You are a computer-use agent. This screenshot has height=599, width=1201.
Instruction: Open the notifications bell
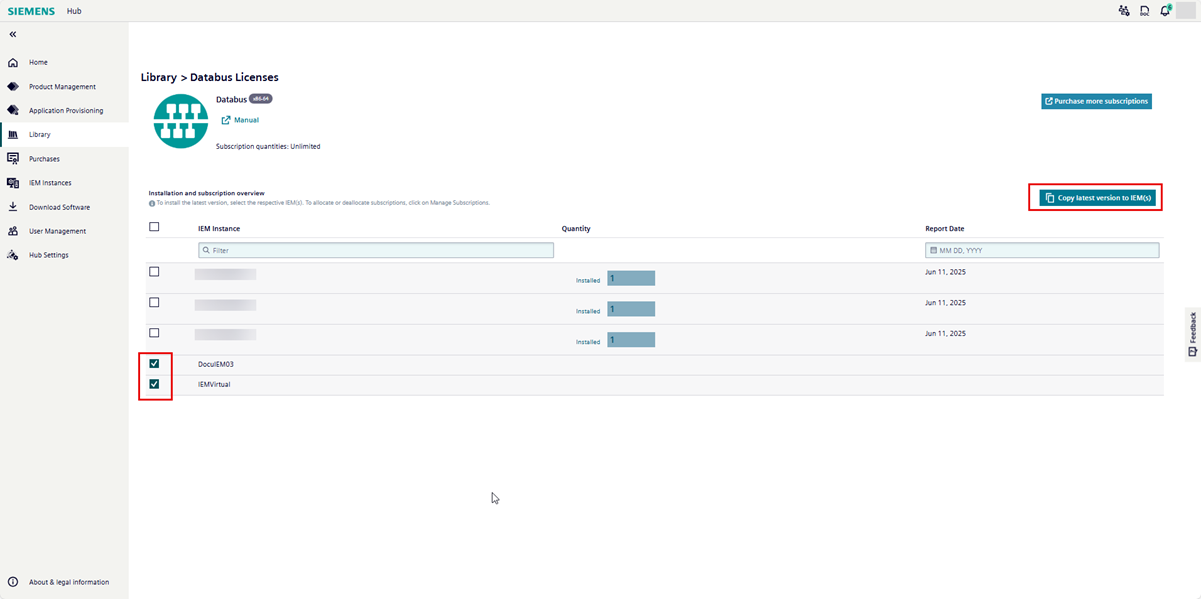[1165, 11]
